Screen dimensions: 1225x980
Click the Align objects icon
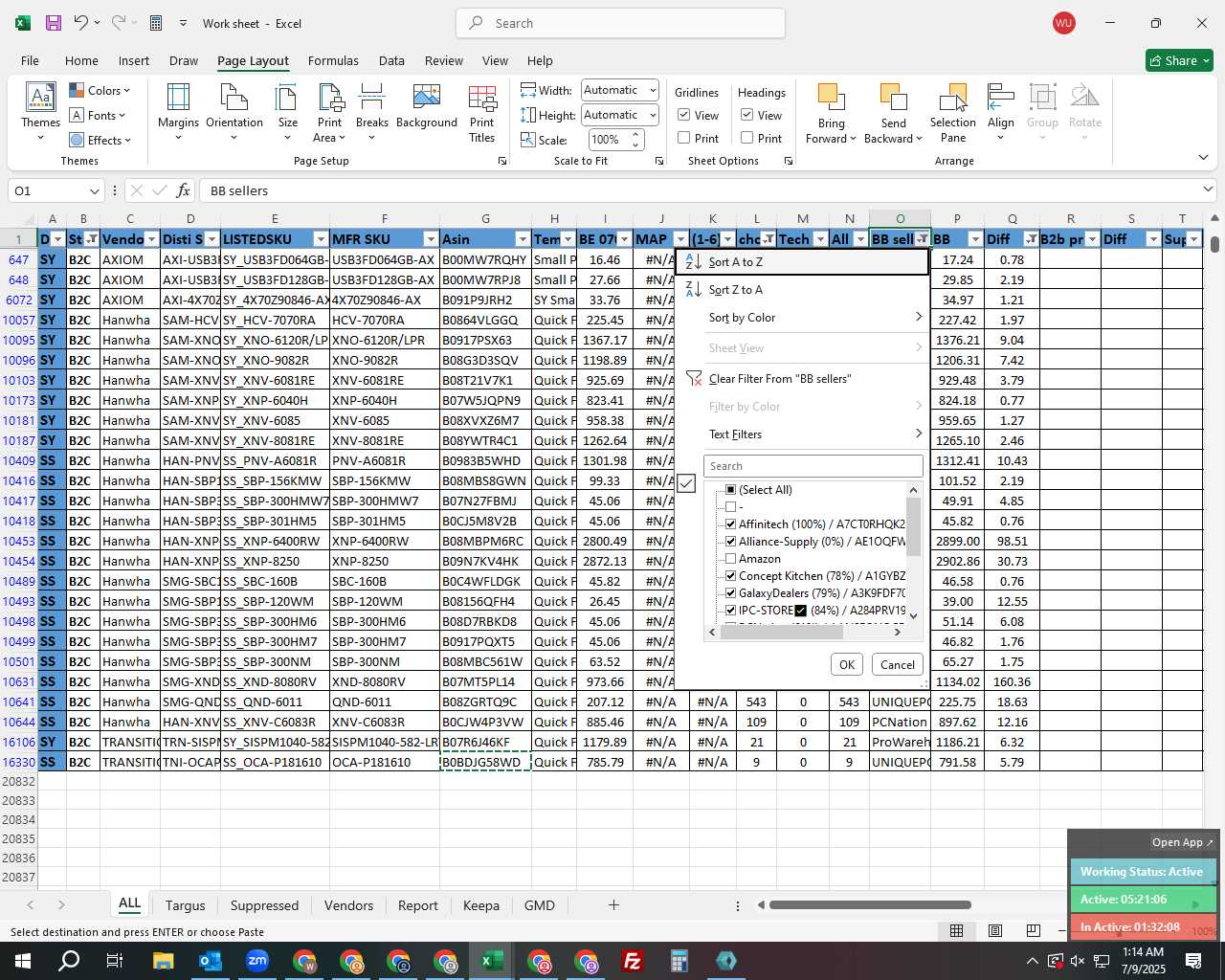tap(1001, 98)
